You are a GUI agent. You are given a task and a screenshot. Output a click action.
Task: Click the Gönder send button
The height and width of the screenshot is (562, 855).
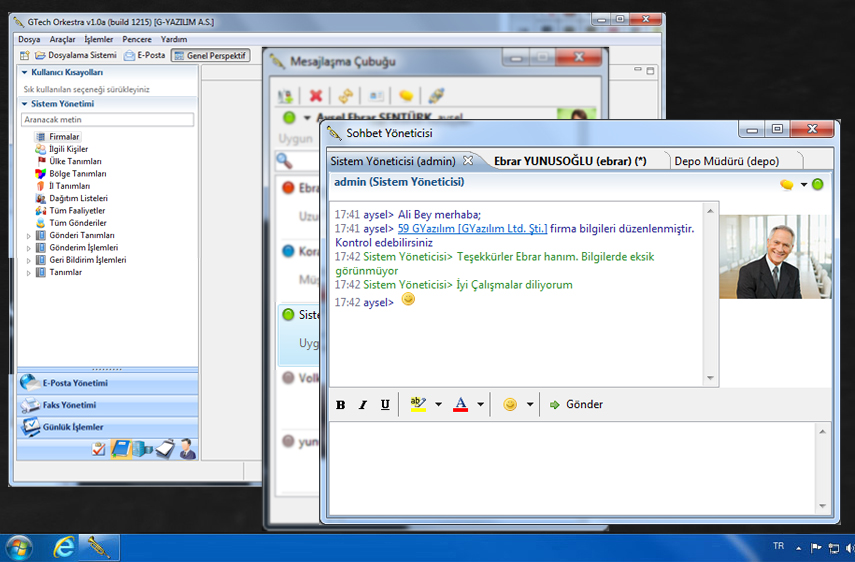(576, 405)
